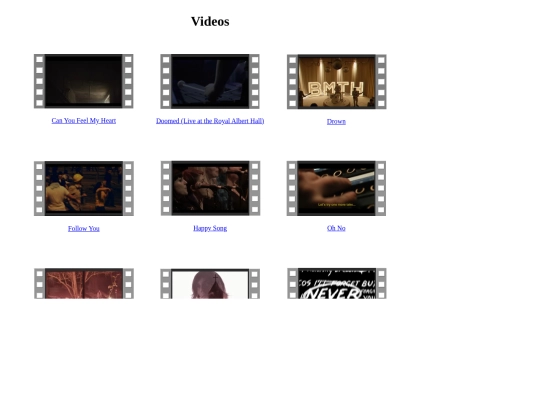
Task: Click the Happy Song choir thumbnail
Action: pos(210,188)
